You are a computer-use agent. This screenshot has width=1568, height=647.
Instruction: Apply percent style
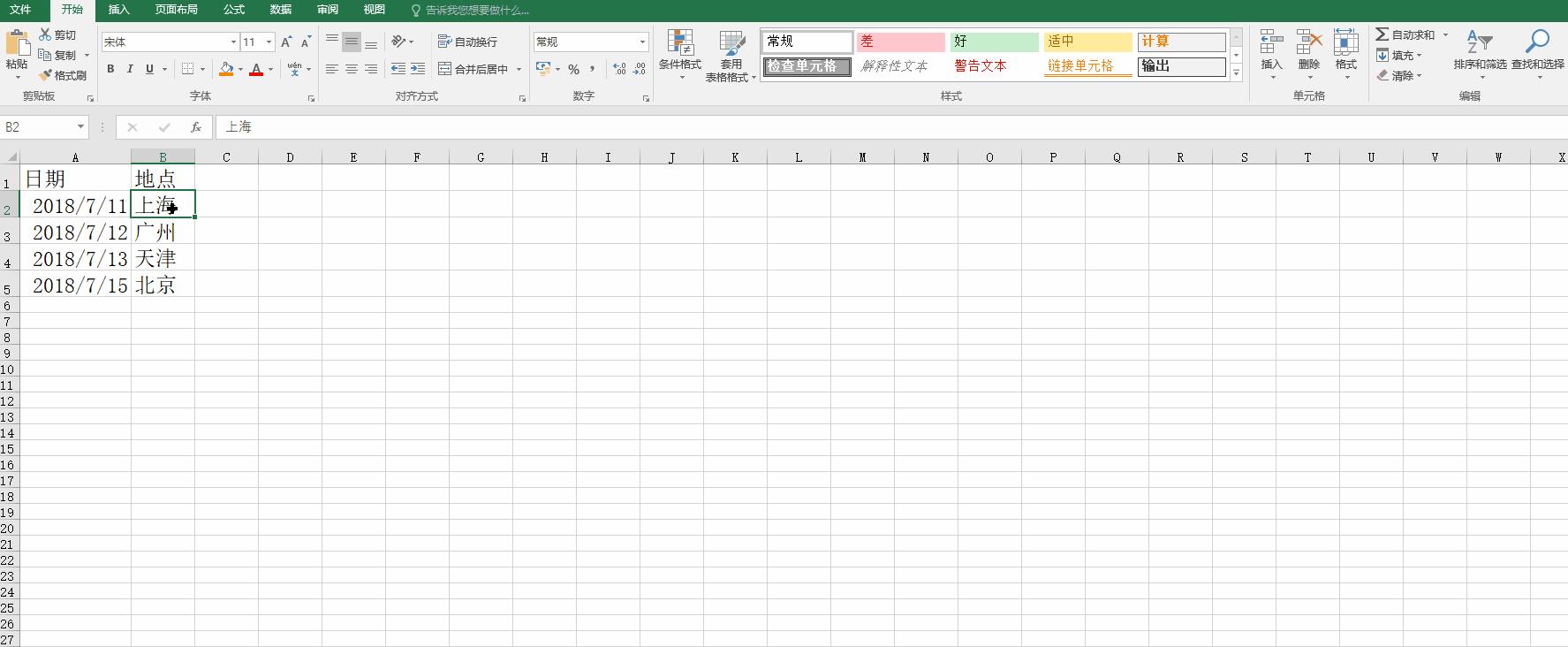pos(574,69)
